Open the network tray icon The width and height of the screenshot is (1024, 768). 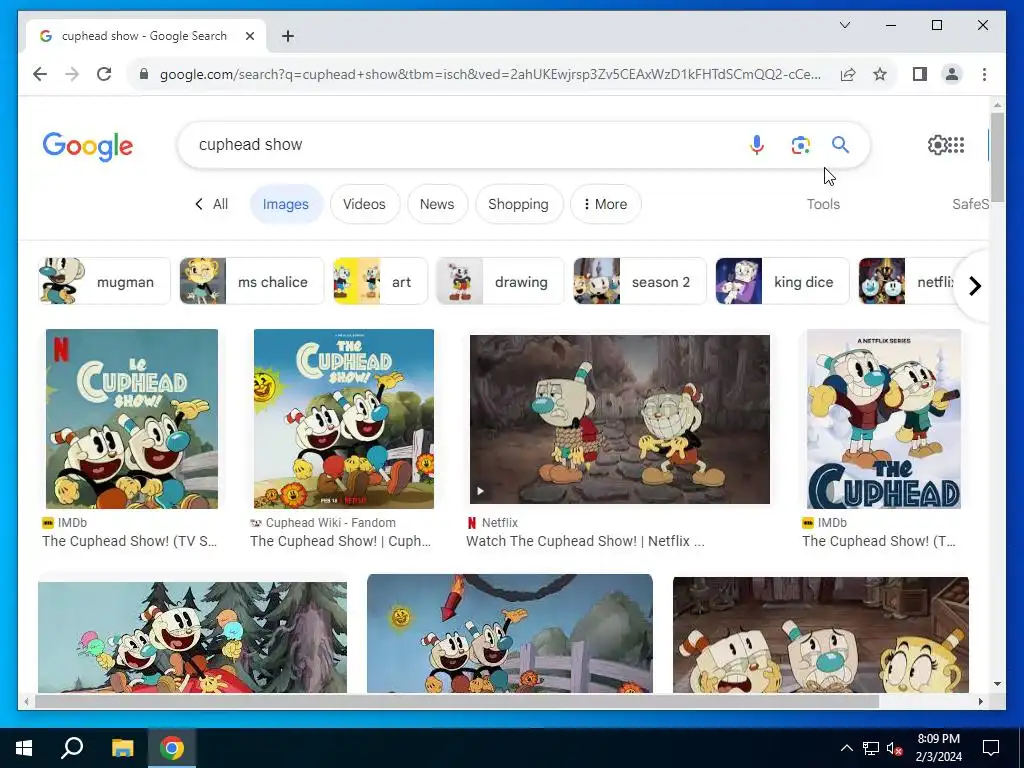(871, 748)
